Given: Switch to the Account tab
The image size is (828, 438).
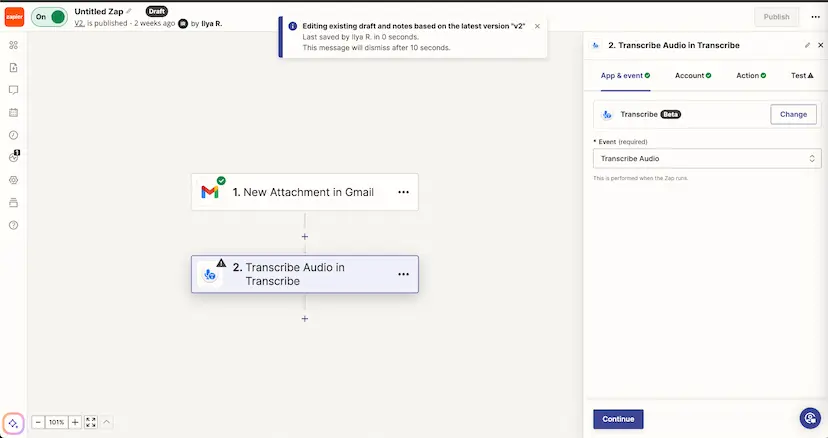Looking at the screenshot, I should click(x=693, y=76).
